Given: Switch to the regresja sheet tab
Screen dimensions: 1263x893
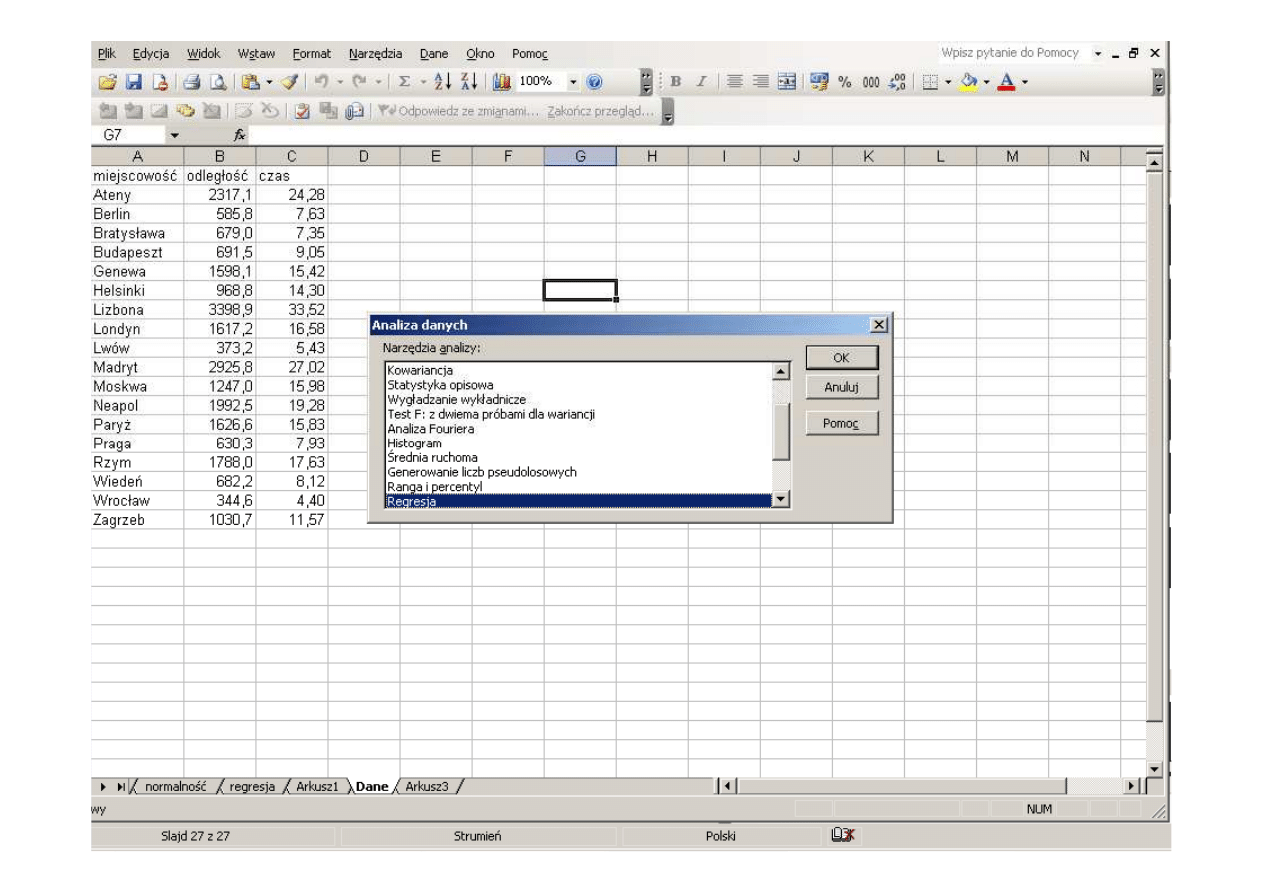Looking at the screenshot, I should point(251,786).
